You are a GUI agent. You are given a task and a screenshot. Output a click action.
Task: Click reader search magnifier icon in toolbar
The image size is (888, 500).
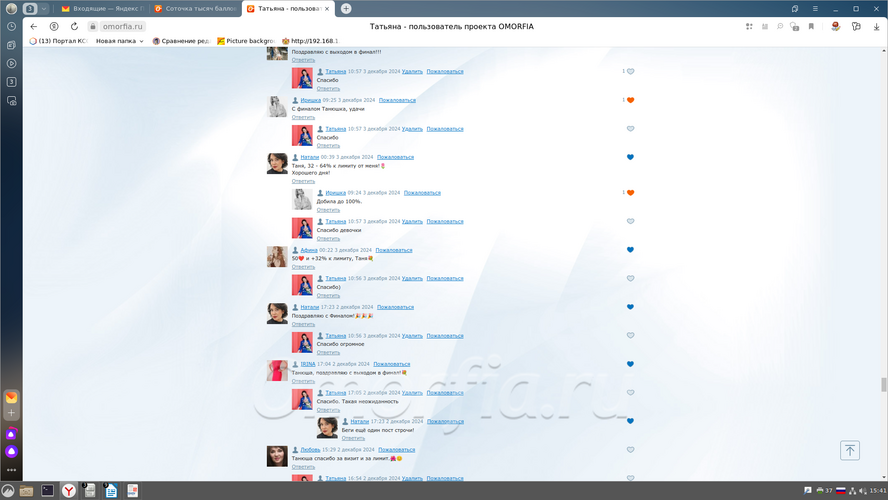780,27
